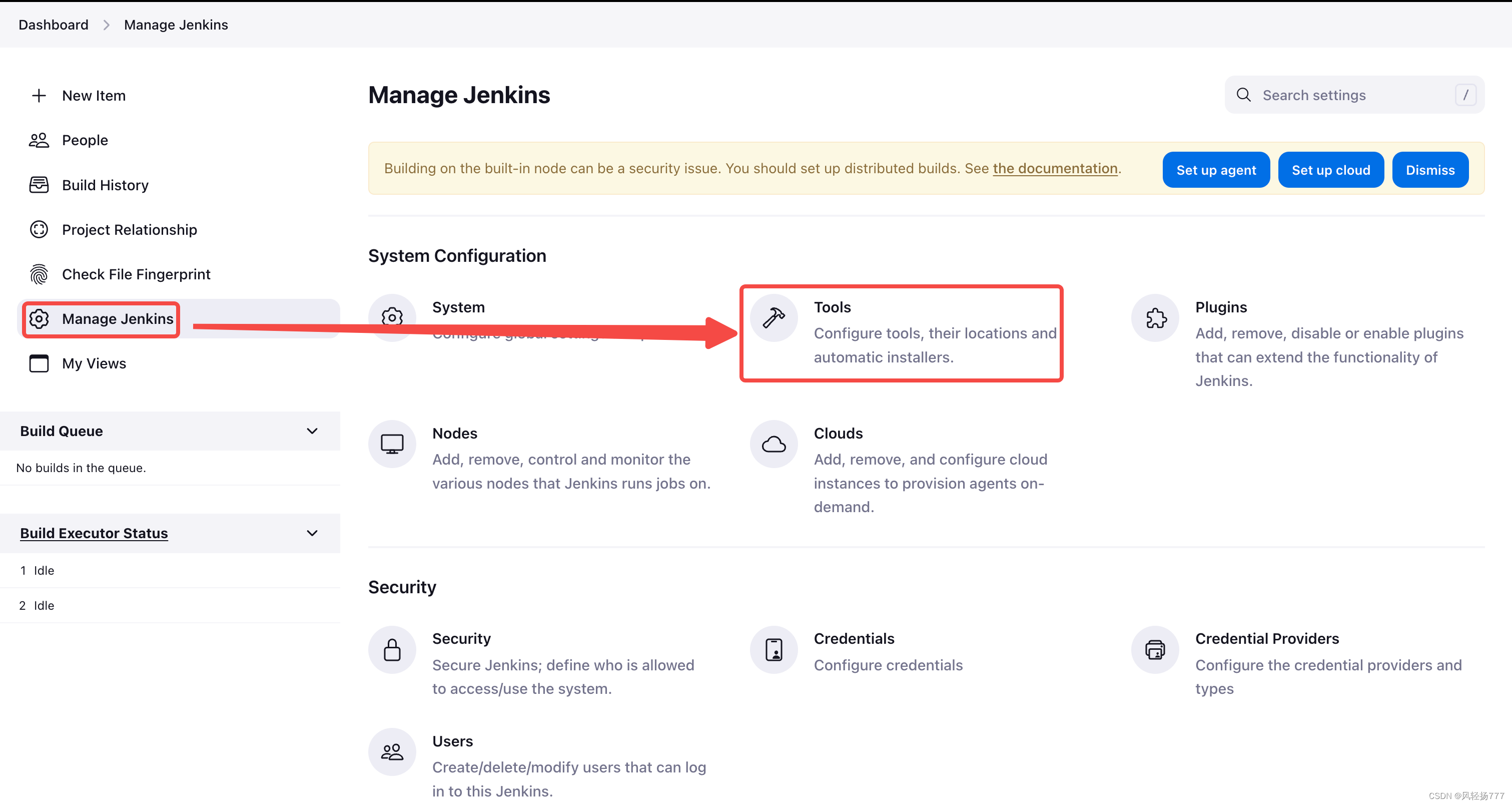Screen dimensions: 1512x805
Task: Click the Set up cloud button
Action: pyautogui.click(x=1331, y=170)
